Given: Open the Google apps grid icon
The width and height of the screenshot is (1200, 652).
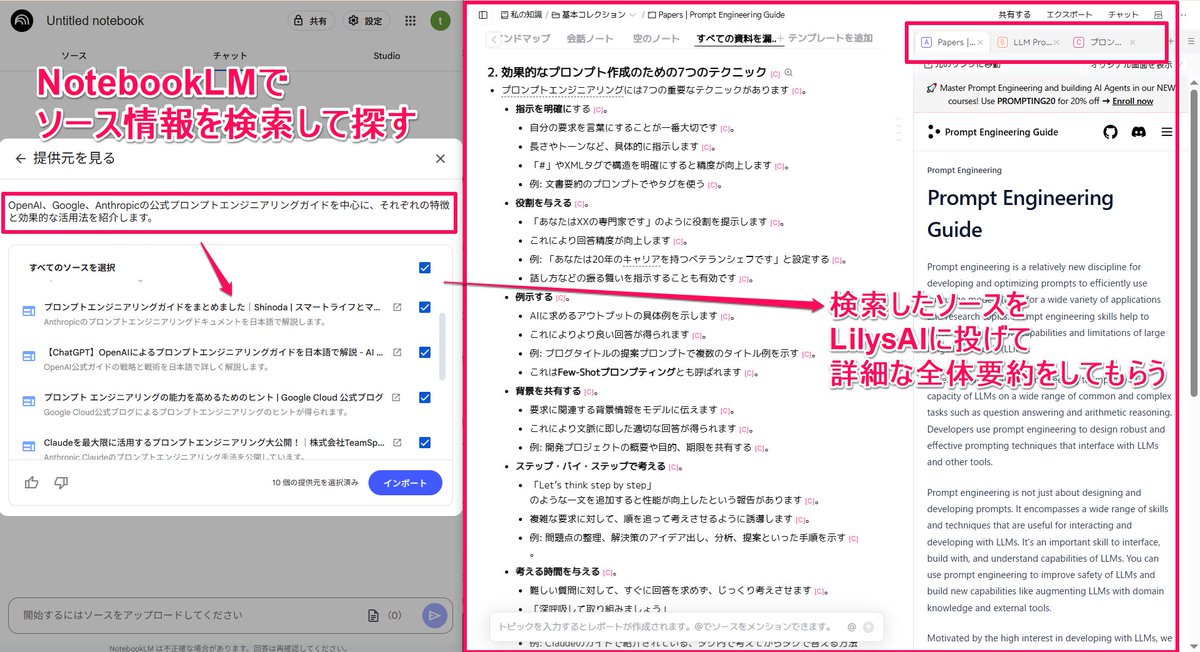Looking at the screenshot, I should (x=411, y=20).
